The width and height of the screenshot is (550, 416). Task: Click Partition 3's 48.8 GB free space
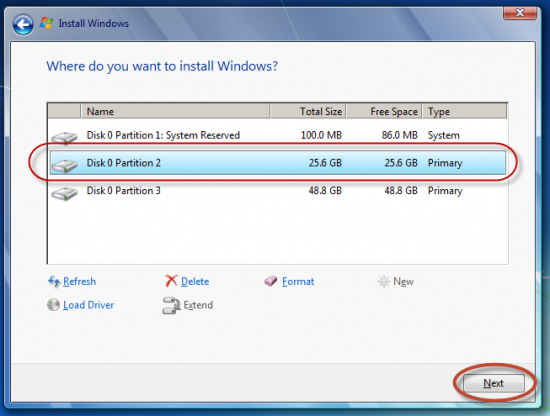(401, 190)
